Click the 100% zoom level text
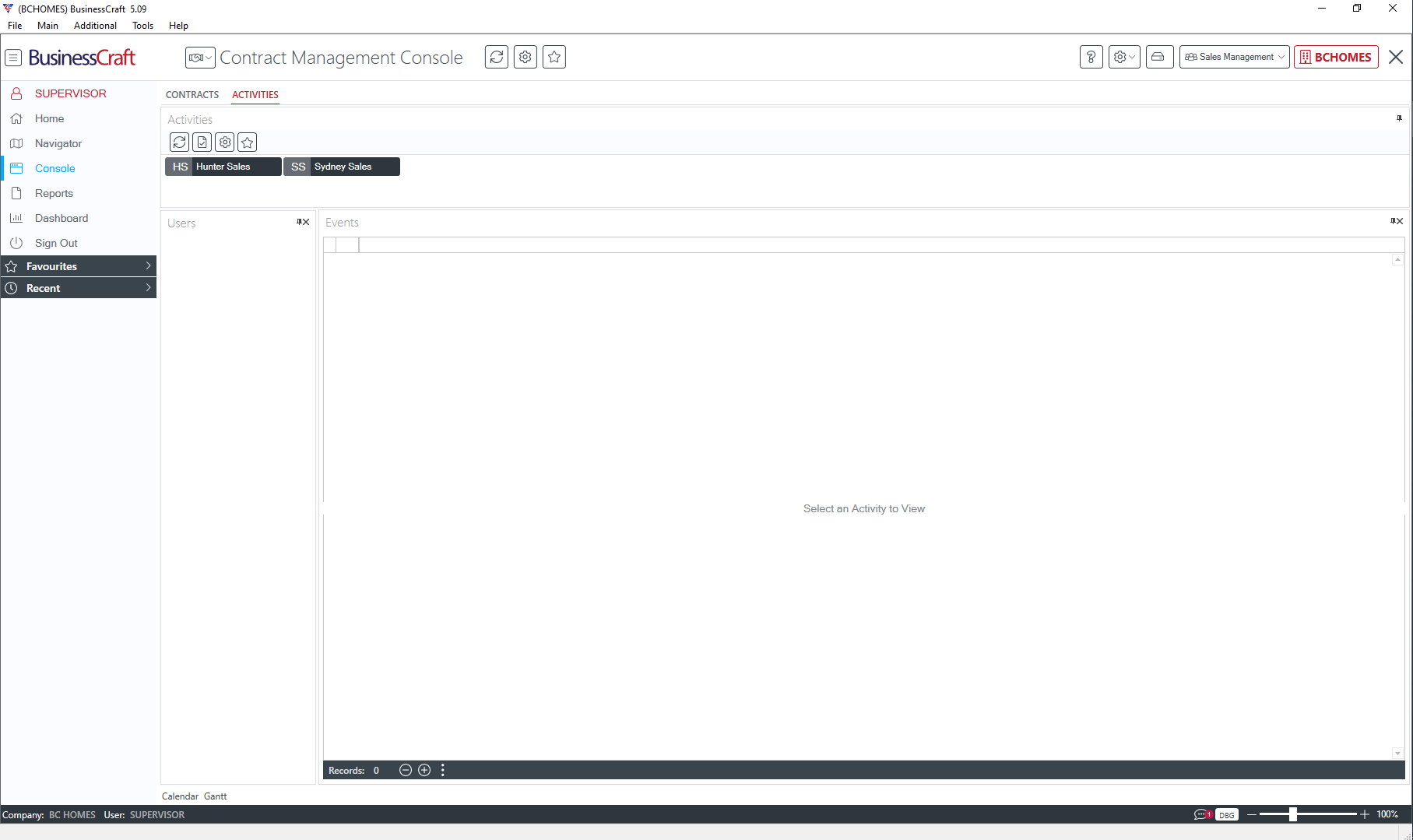Viewport: 1413px width, 840px height. coord(1387,814)
